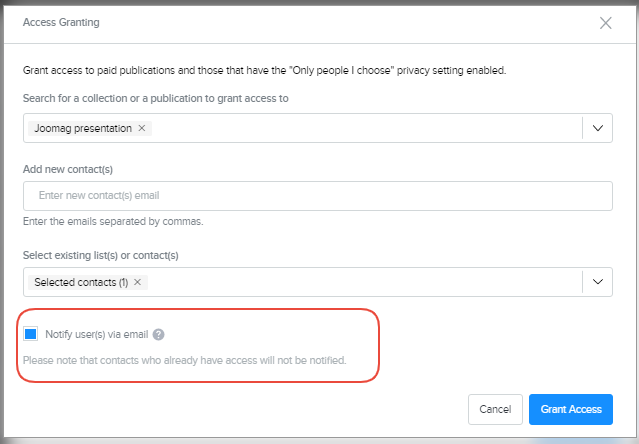Viewport: 639px width, 444px height.
Task: Click the Notify user(s) help question mark icon
Action: click(159, 335)
